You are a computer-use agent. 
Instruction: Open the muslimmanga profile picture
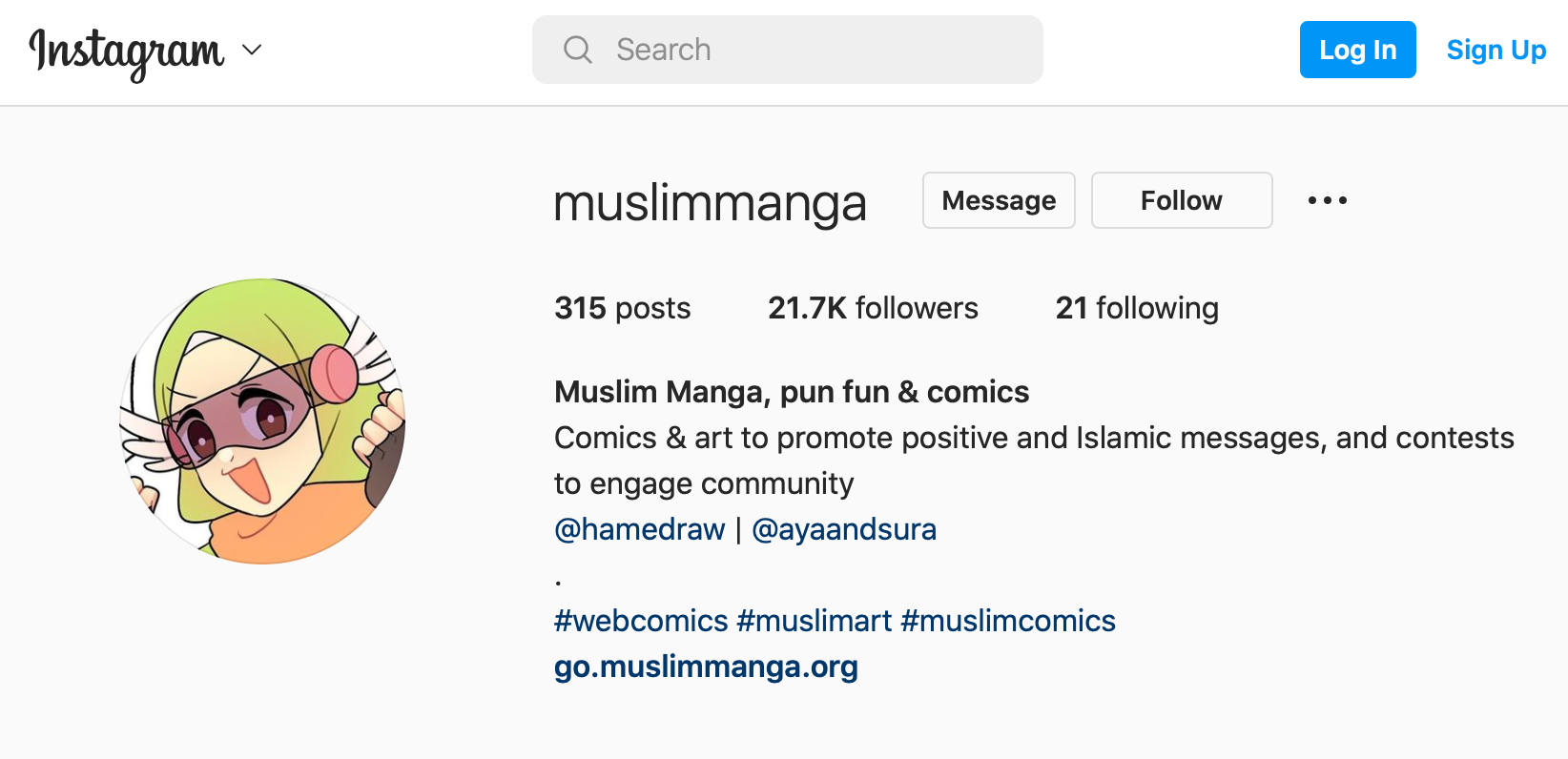click(262, 421)
